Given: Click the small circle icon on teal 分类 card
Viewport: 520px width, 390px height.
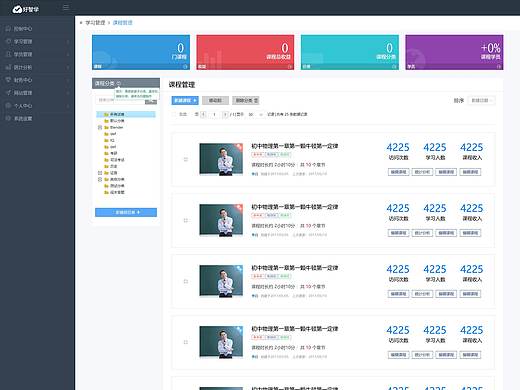Looking at the screenshot, I should pyautogui.click(x=394, y=66).
